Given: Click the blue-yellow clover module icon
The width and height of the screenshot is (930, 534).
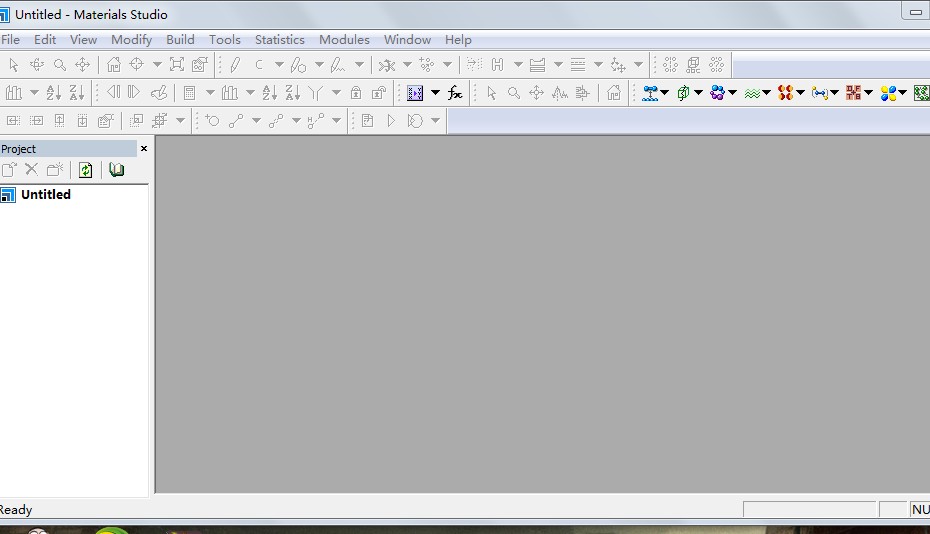Looking at the screenshot, I should click(888, 93).
